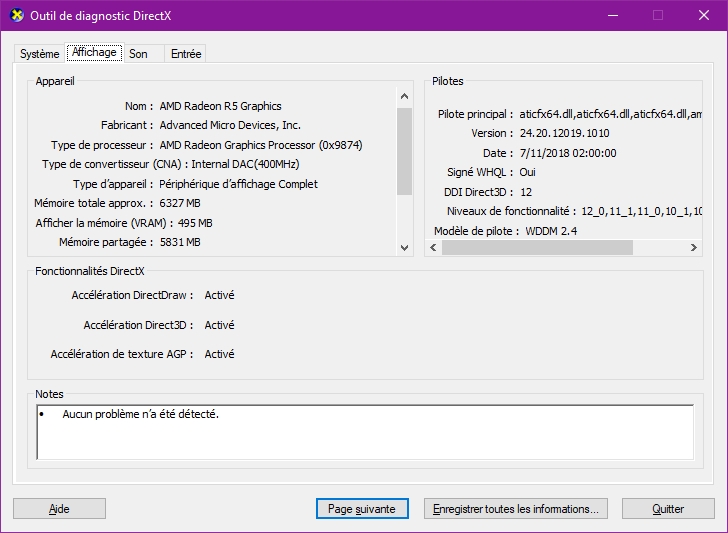The width and height of the screenshot is (728, 533).
Task: Click the '6327 MB' total memory value
Action: tap(180, 203)
